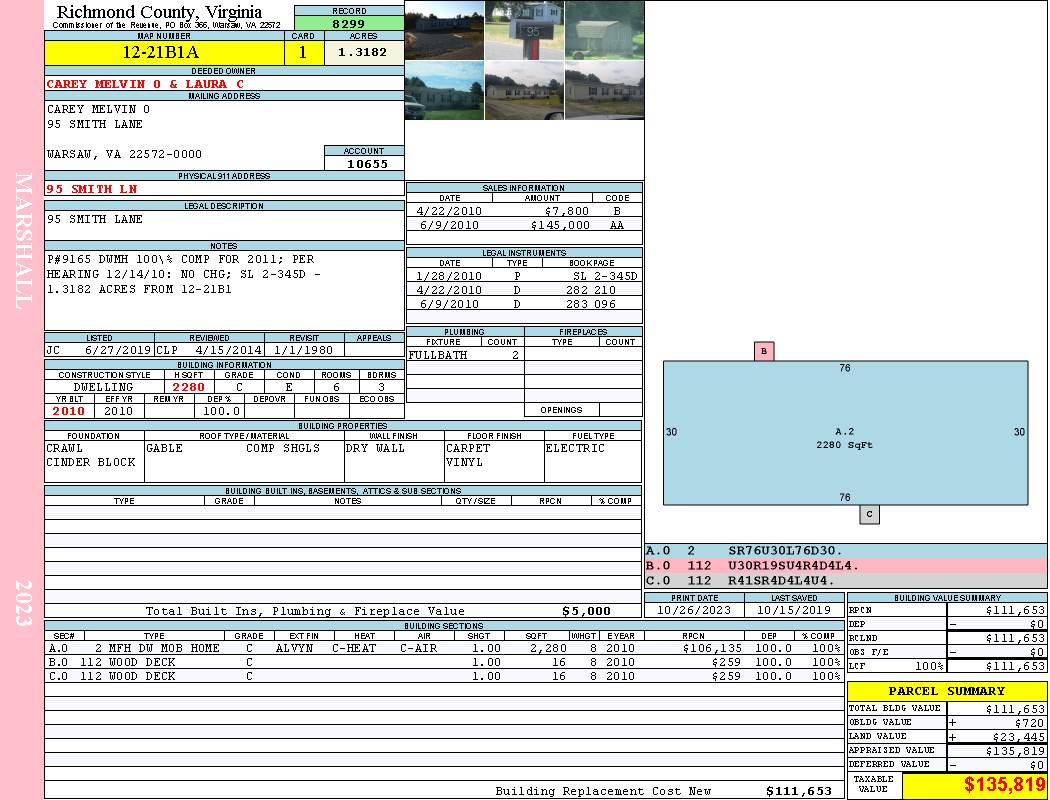Select building section A.0 MFH DW MOB HOME

pos(444,648)
